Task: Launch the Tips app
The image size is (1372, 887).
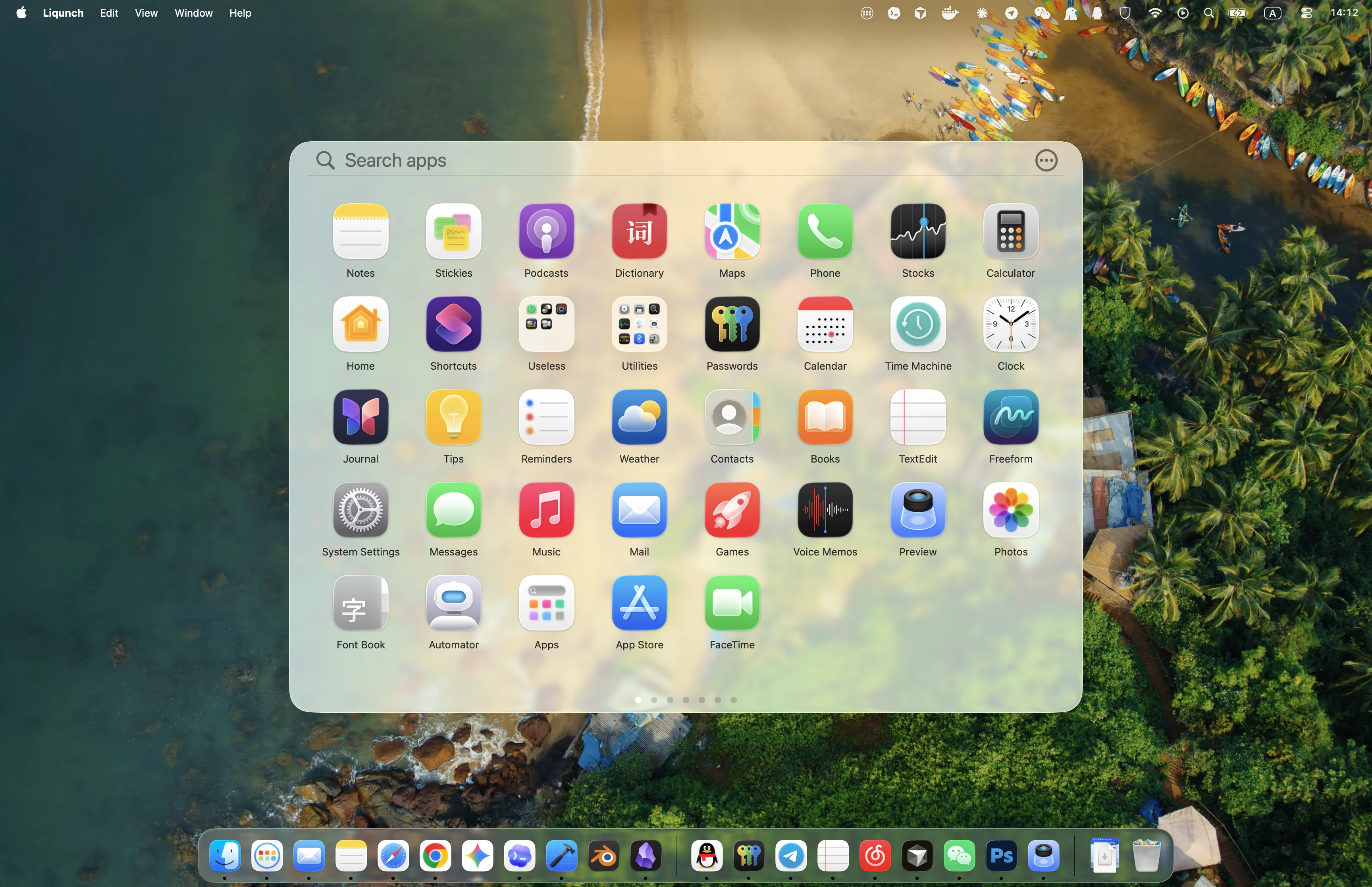Action: (x=454, y=417)
